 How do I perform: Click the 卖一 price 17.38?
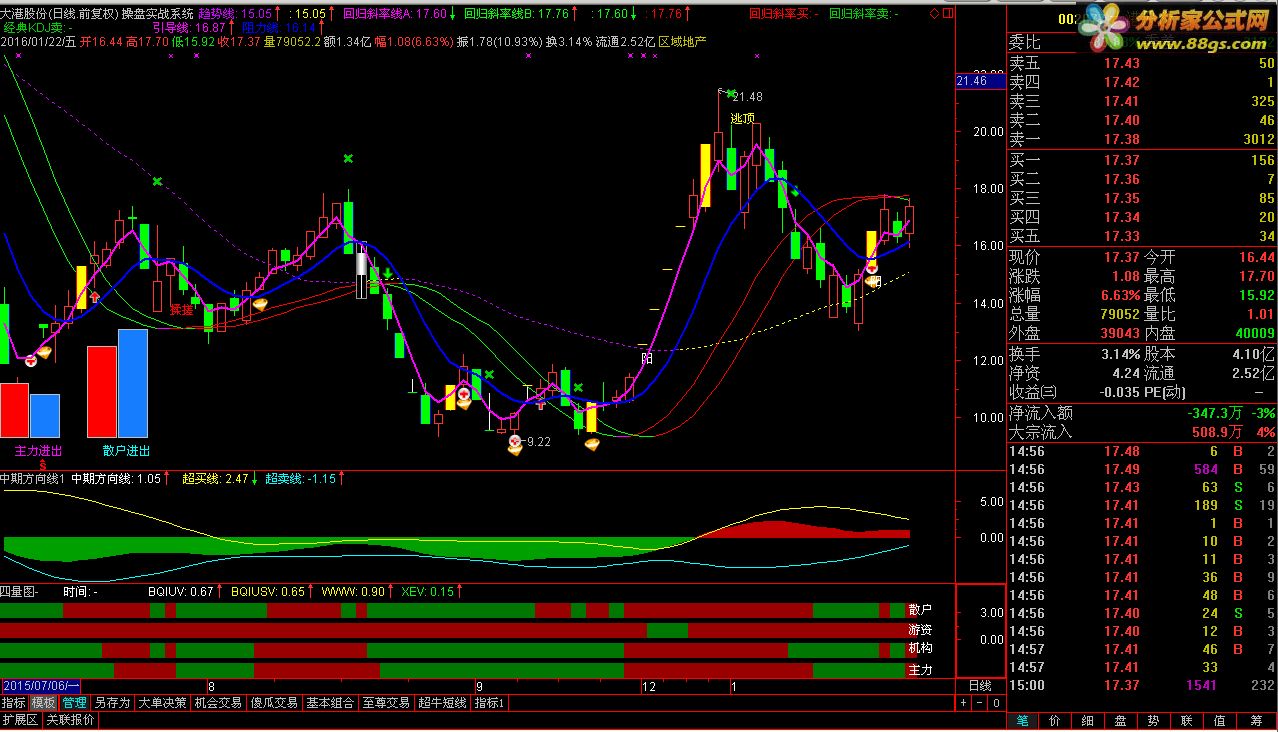[1121, 139]
